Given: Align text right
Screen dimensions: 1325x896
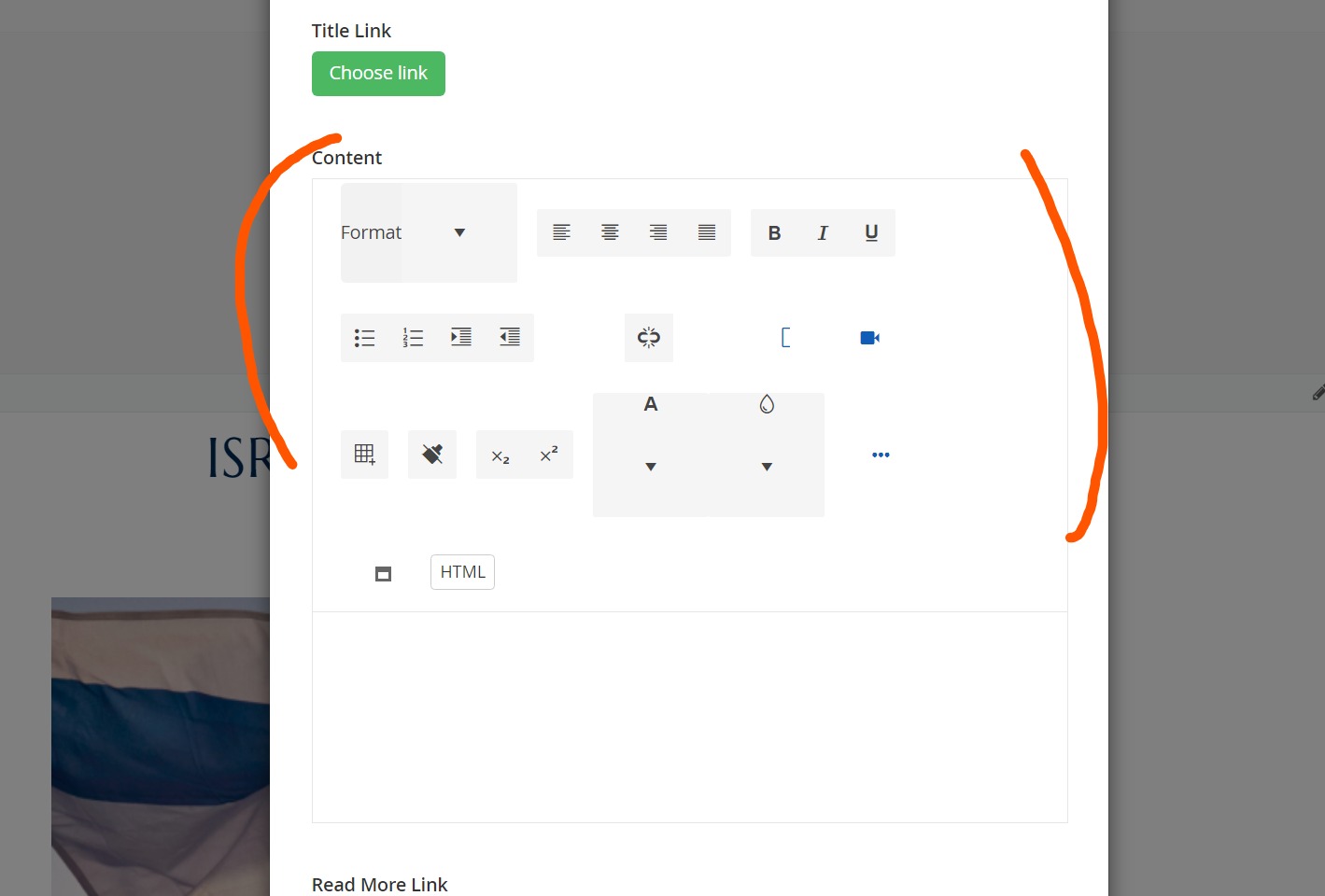Looking at the screenshot, I should [x=658, y=232].
